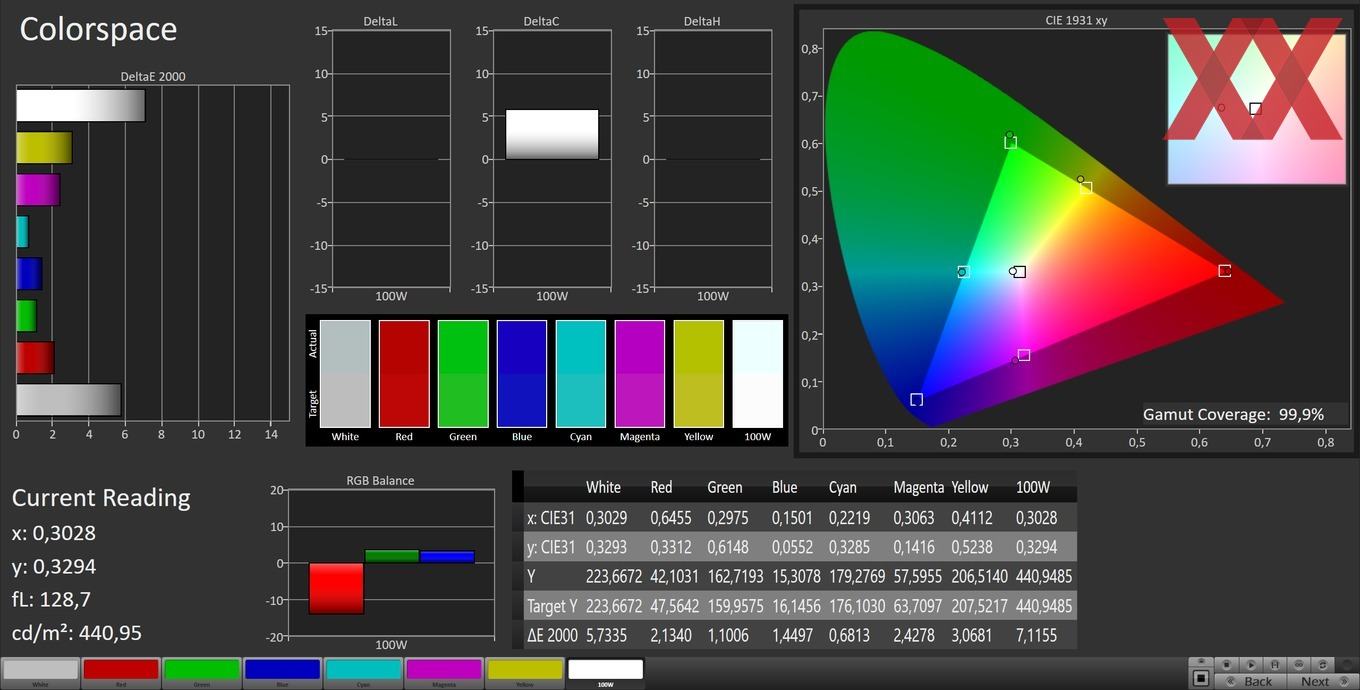Click the magenta bar in DeltaE 2000 chart
This screenshot has width=1360, height=690.
tap(38, 190)
